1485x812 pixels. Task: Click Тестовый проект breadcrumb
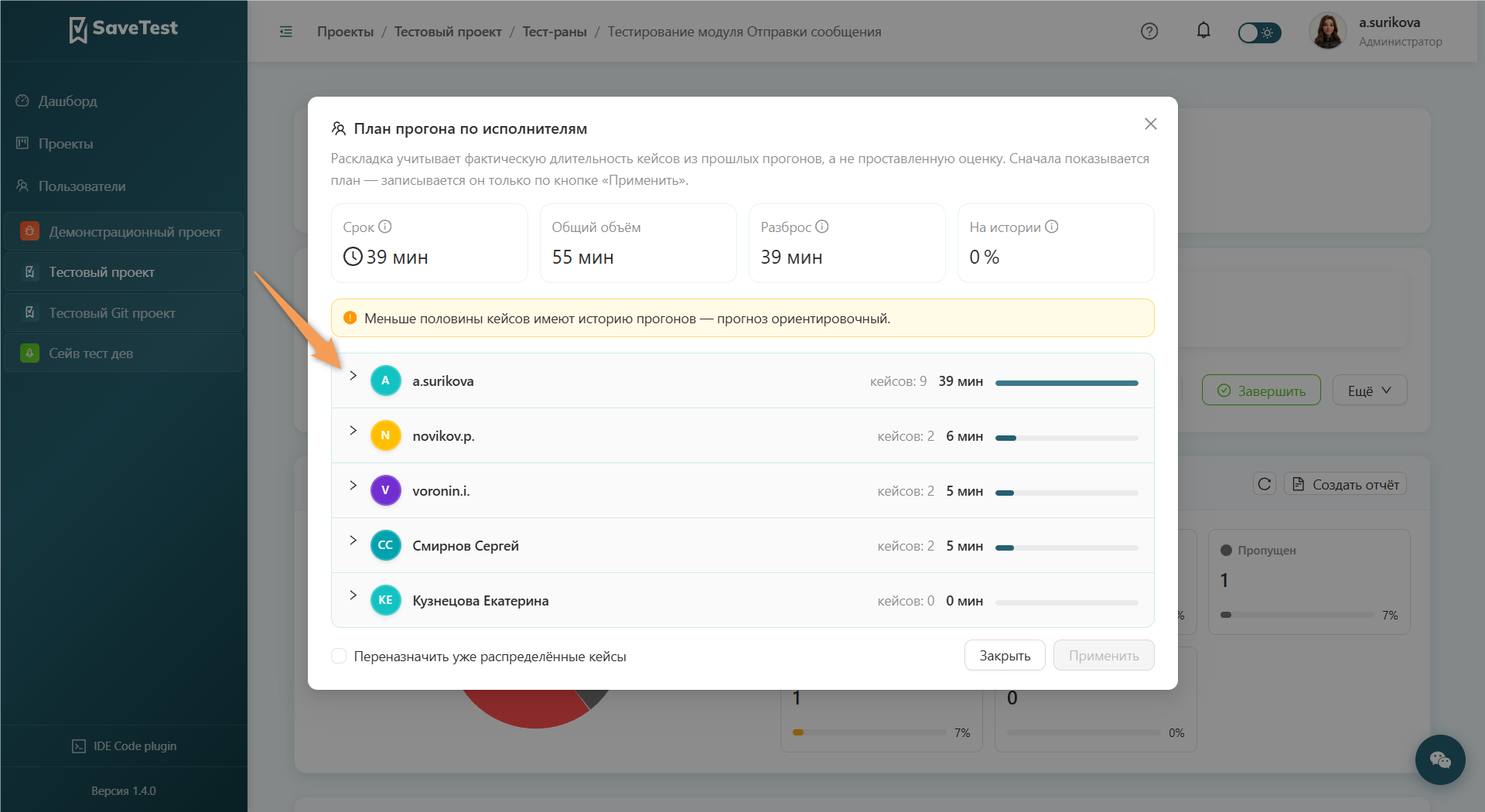pos(448,32)
